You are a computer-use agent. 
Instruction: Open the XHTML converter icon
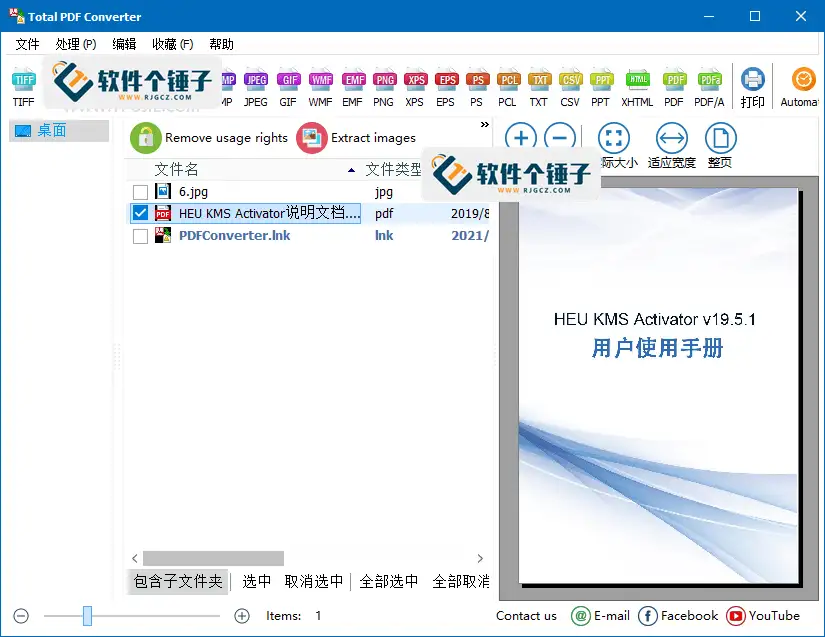[x=636, y=86]
